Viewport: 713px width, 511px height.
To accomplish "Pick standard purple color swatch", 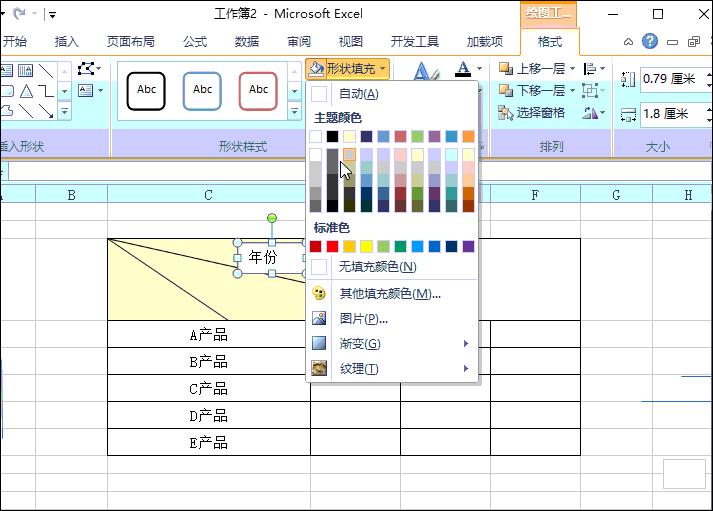I will (x=468, y=246).
